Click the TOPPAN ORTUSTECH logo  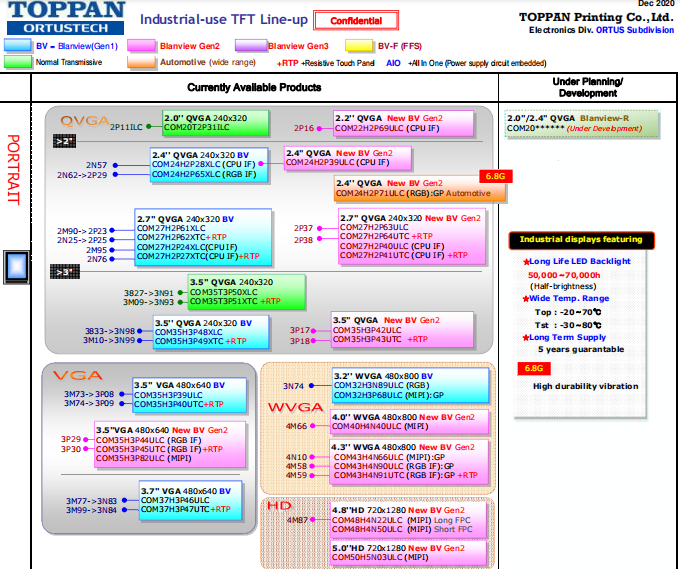(x=65, y=17)
